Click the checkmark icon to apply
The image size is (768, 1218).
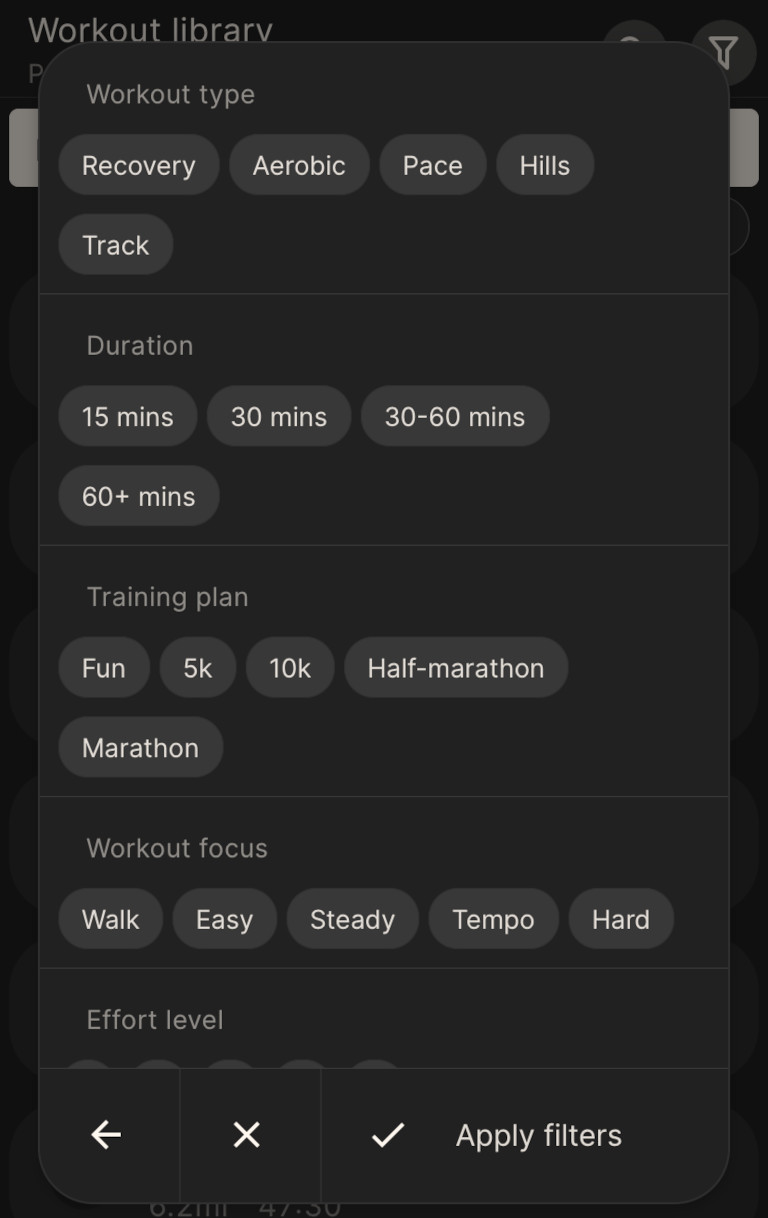coord(387,1134)
